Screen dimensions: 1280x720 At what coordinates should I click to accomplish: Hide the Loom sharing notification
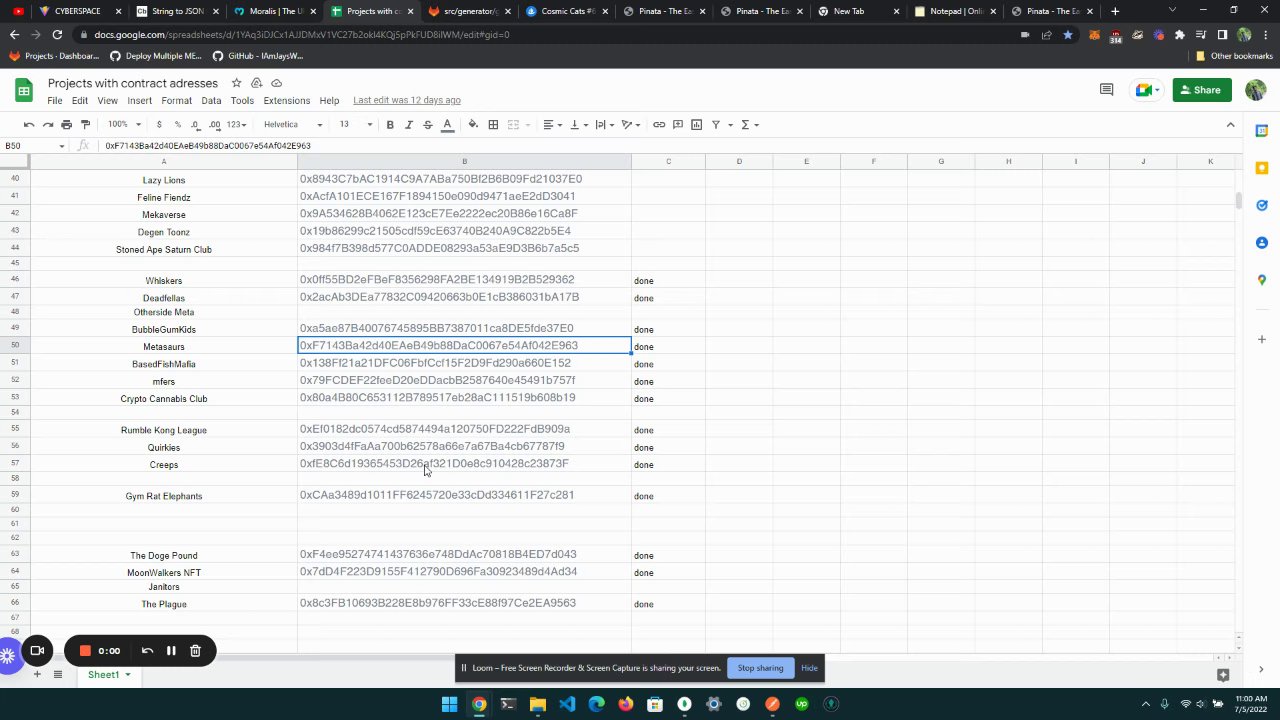tap(809, 668)
